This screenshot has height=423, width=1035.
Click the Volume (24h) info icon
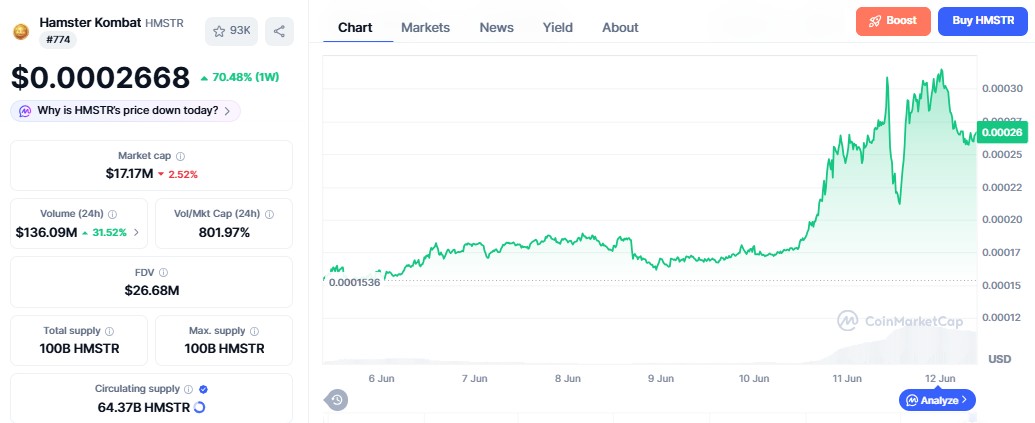(x=112, y=214)
